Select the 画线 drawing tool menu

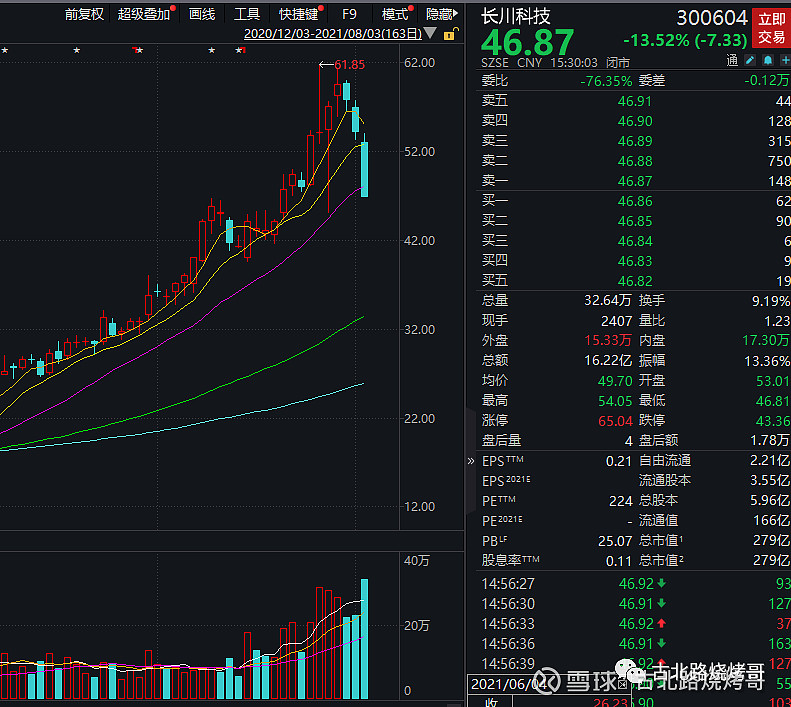(202, 14)
